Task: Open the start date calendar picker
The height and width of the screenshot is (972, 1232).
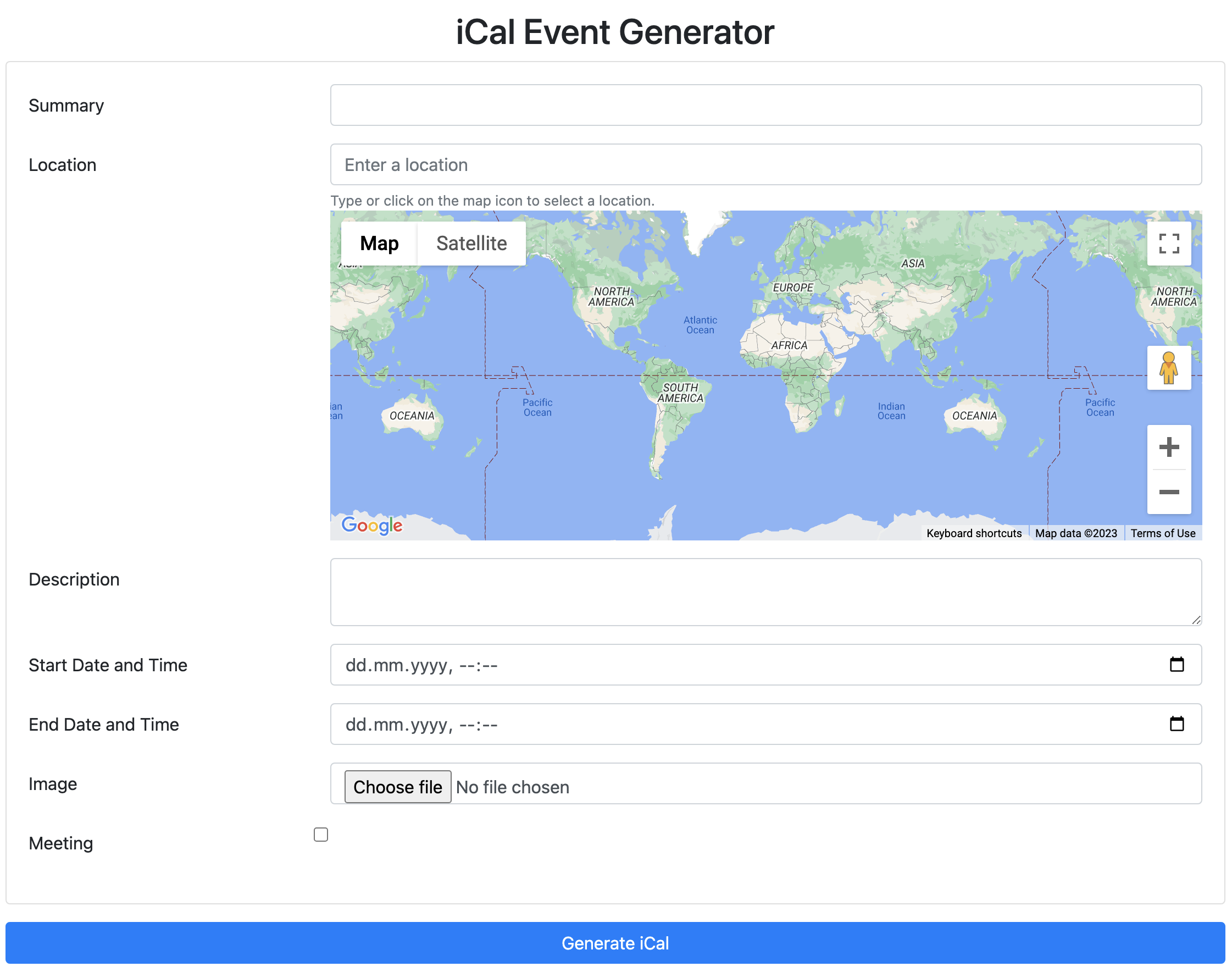Action: [x=1176, y=664]
